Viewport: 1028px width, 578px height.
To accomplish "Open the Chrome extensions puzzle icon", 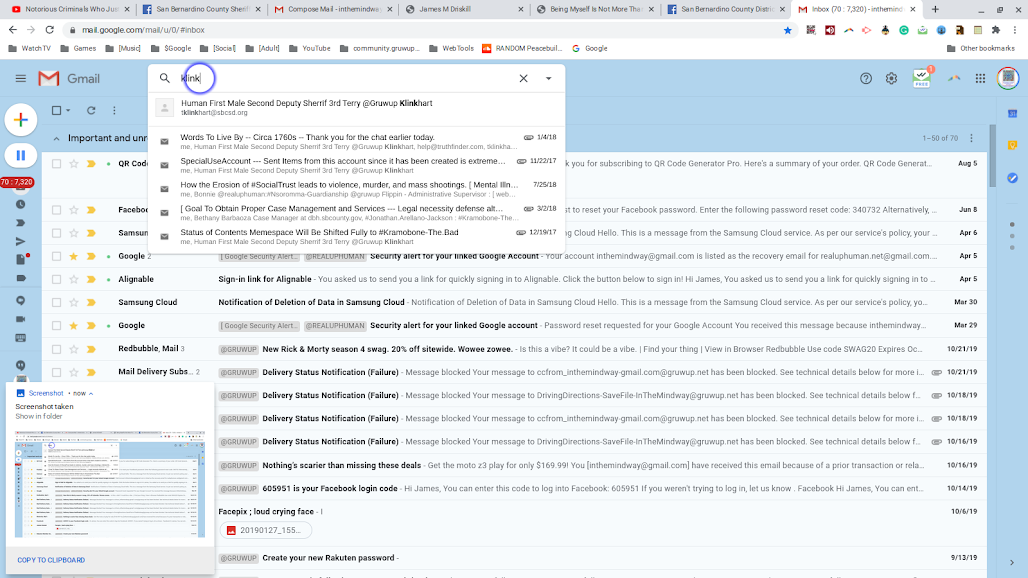I will tap(996, 30).
